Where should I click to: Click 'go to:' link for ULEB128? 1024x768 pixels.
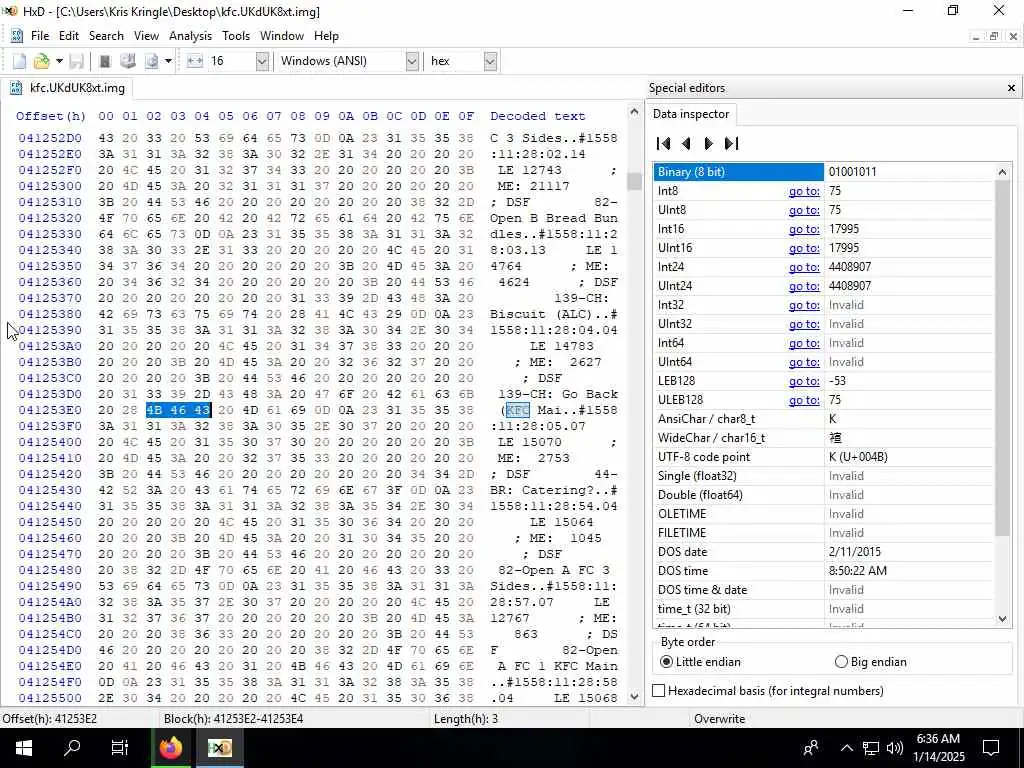(x=804, y=400)
